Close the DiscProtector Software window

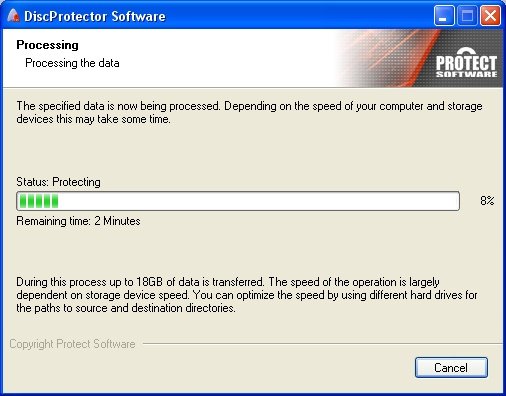pos(490,16)
